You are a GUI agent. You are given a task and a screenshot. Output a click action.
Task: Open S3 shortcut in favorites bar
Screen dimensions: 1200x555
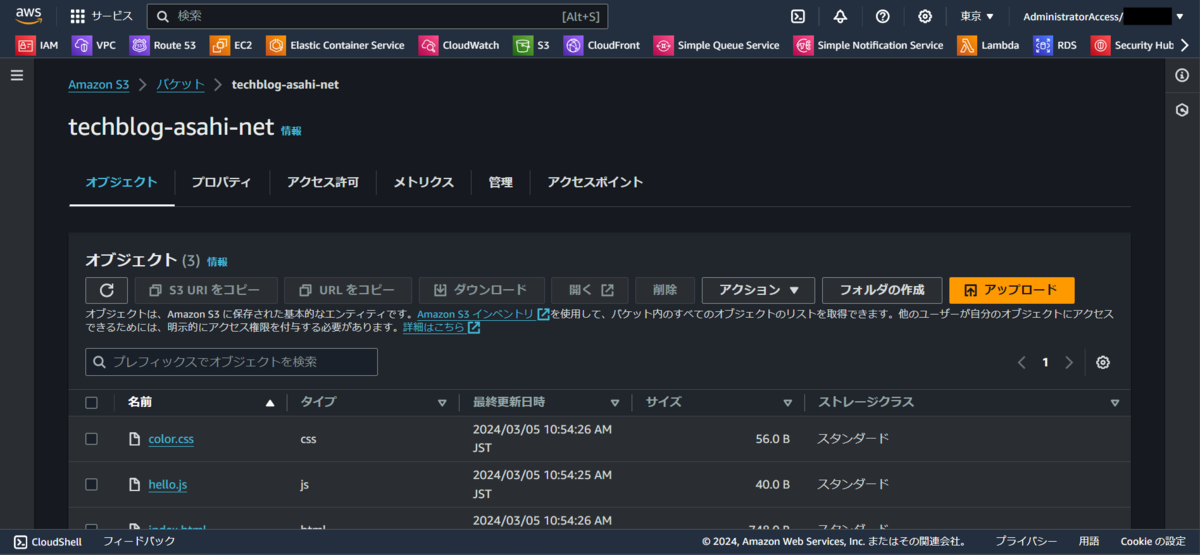531,45
